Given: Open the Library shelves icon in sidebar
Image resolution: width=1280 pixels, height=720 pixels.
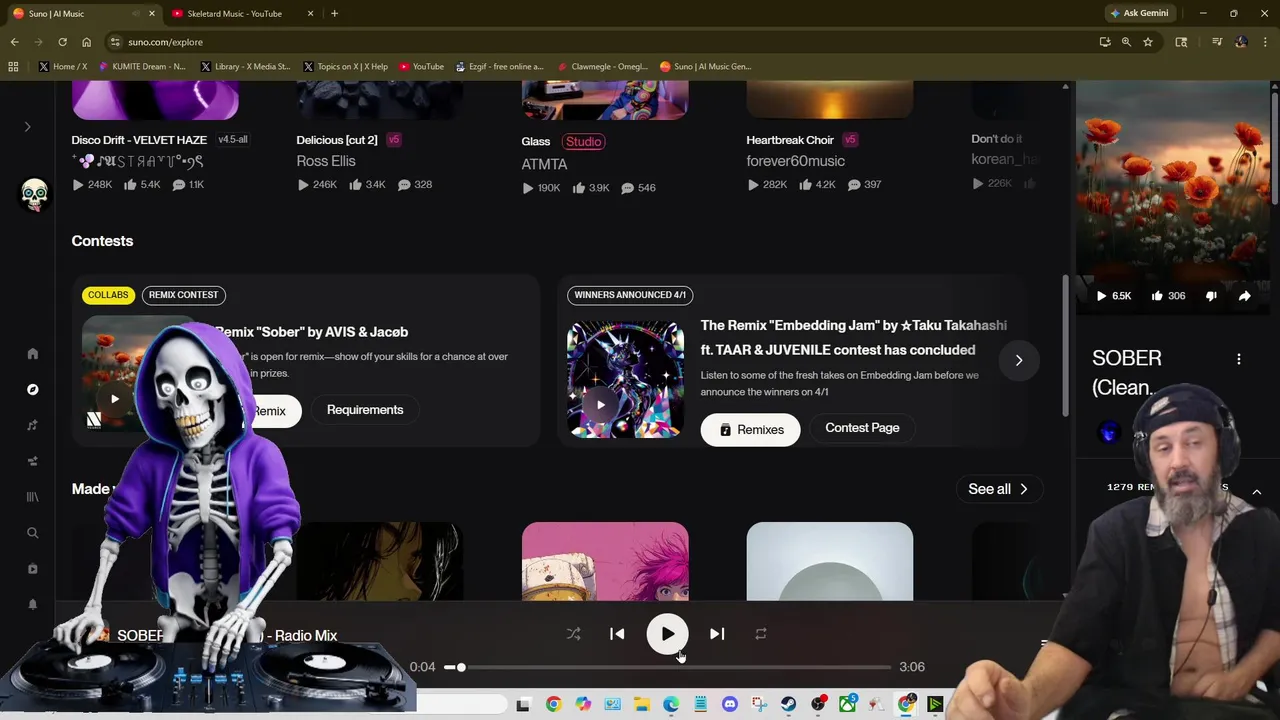Looking at the screenshot, I should [32, 497].
